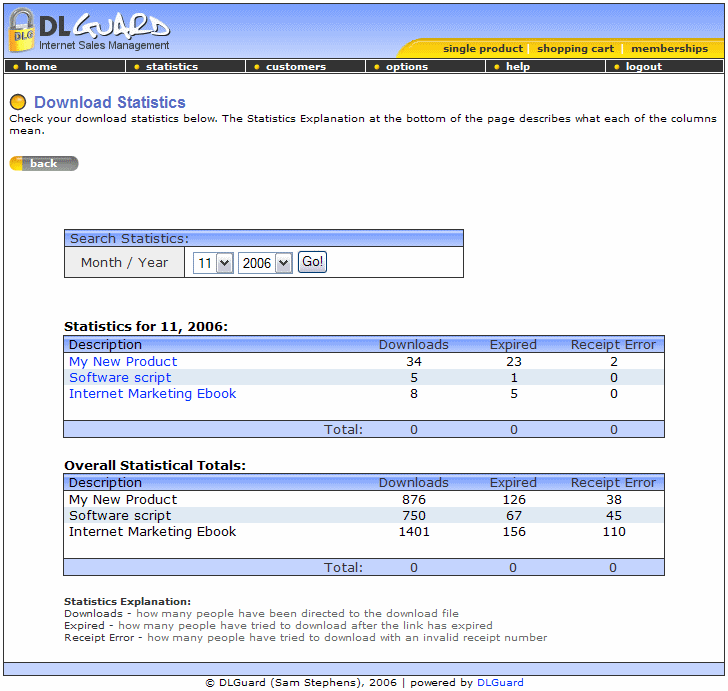Go to the customers menu
This screenshot has height=691, width=728.
[x=295, y=67]
